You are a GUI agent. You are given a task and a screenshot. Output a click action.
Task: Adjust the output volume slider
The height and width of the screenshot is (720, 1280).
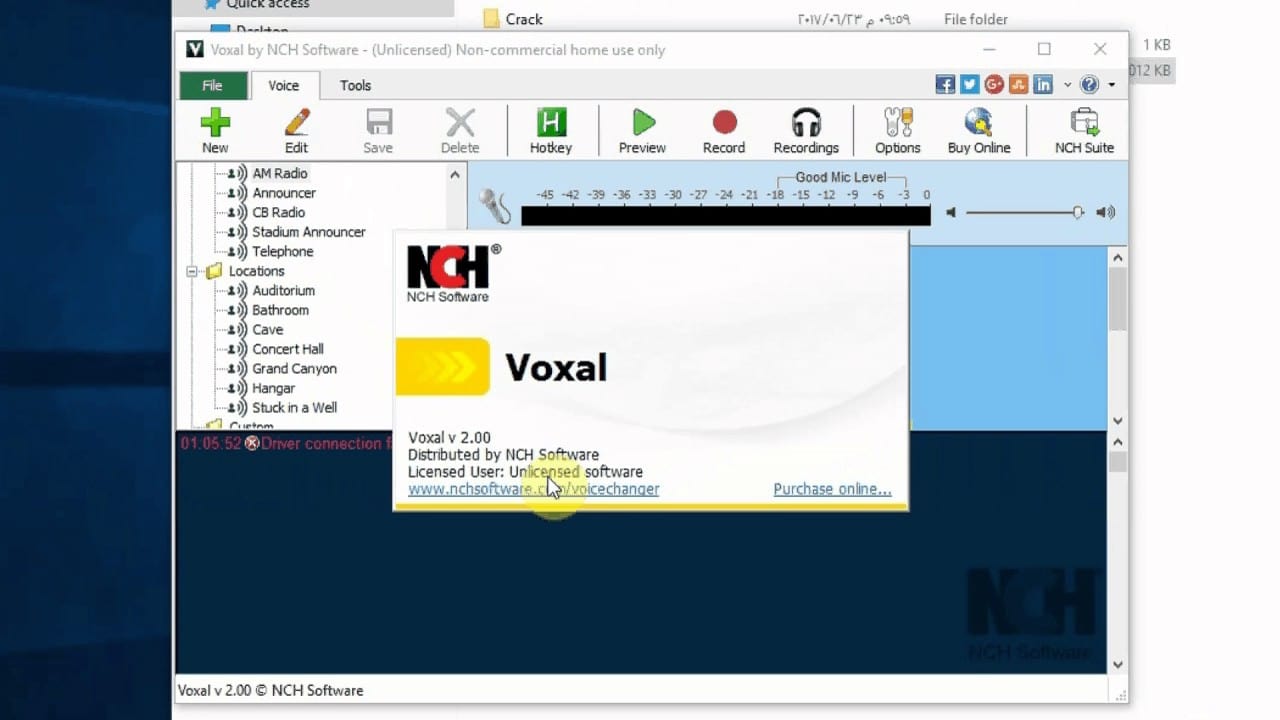(1077, 212)
